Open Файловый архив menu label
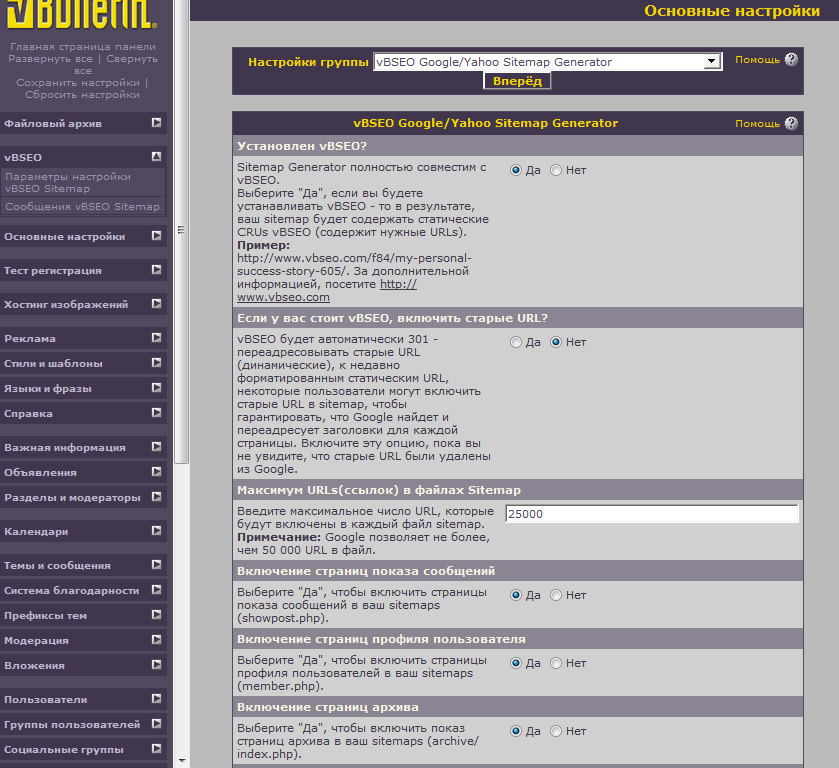Image resolution: width=839 pixels, height=768 pixels. 53,124
